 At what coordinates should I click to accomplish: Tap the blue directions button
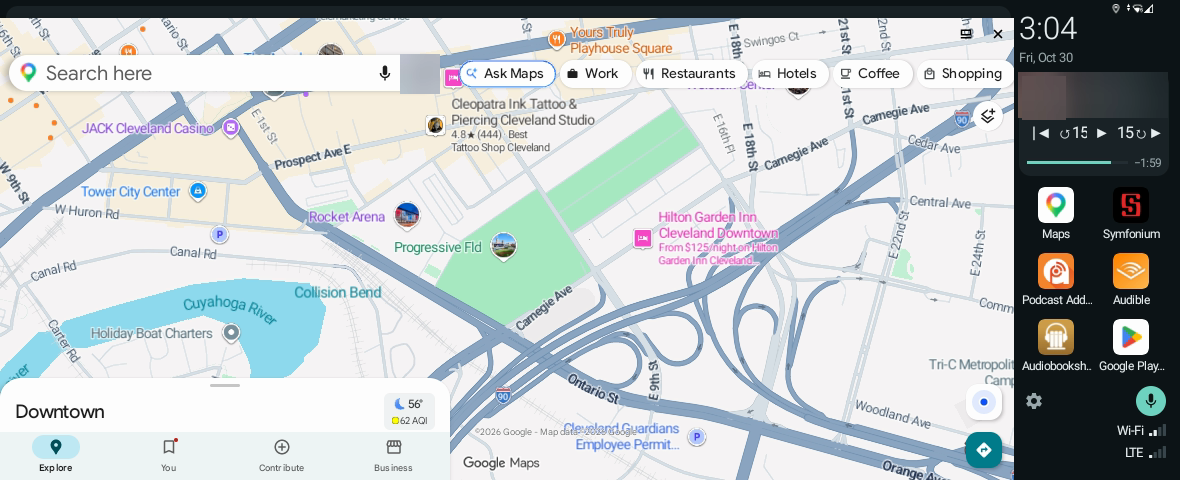tap(984, 450)
